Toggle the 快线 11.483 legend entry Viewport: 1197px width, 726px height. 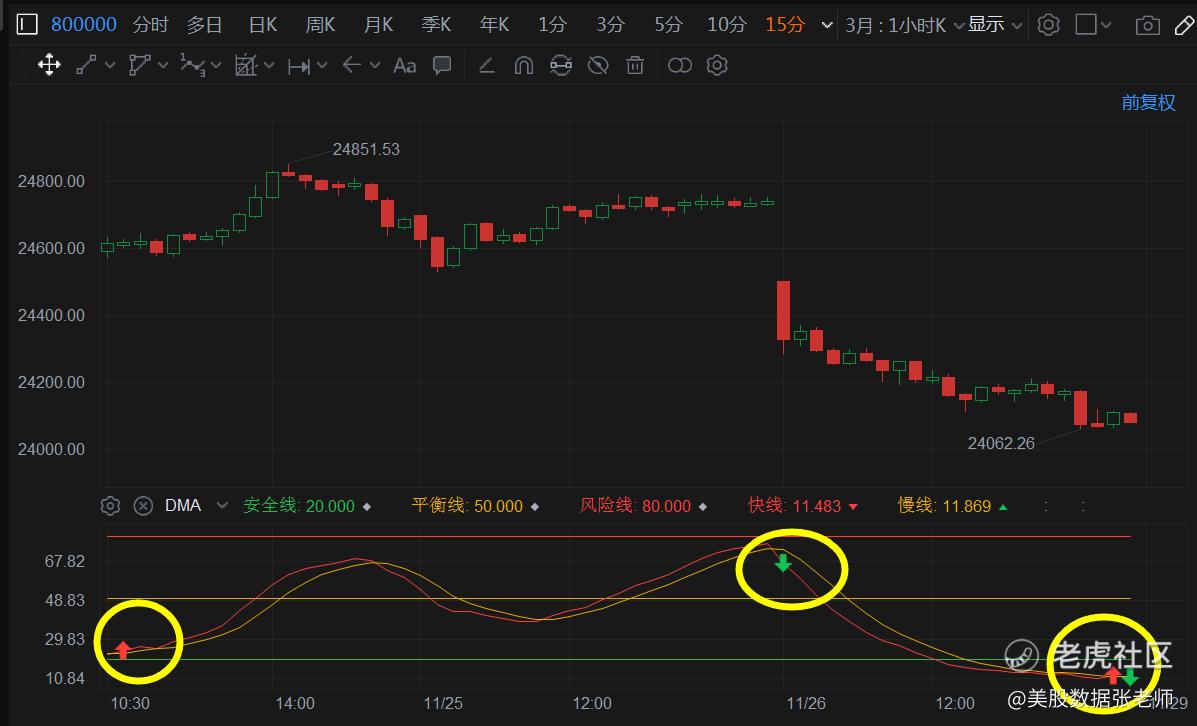pyautogui.click(x=802, y=505)
